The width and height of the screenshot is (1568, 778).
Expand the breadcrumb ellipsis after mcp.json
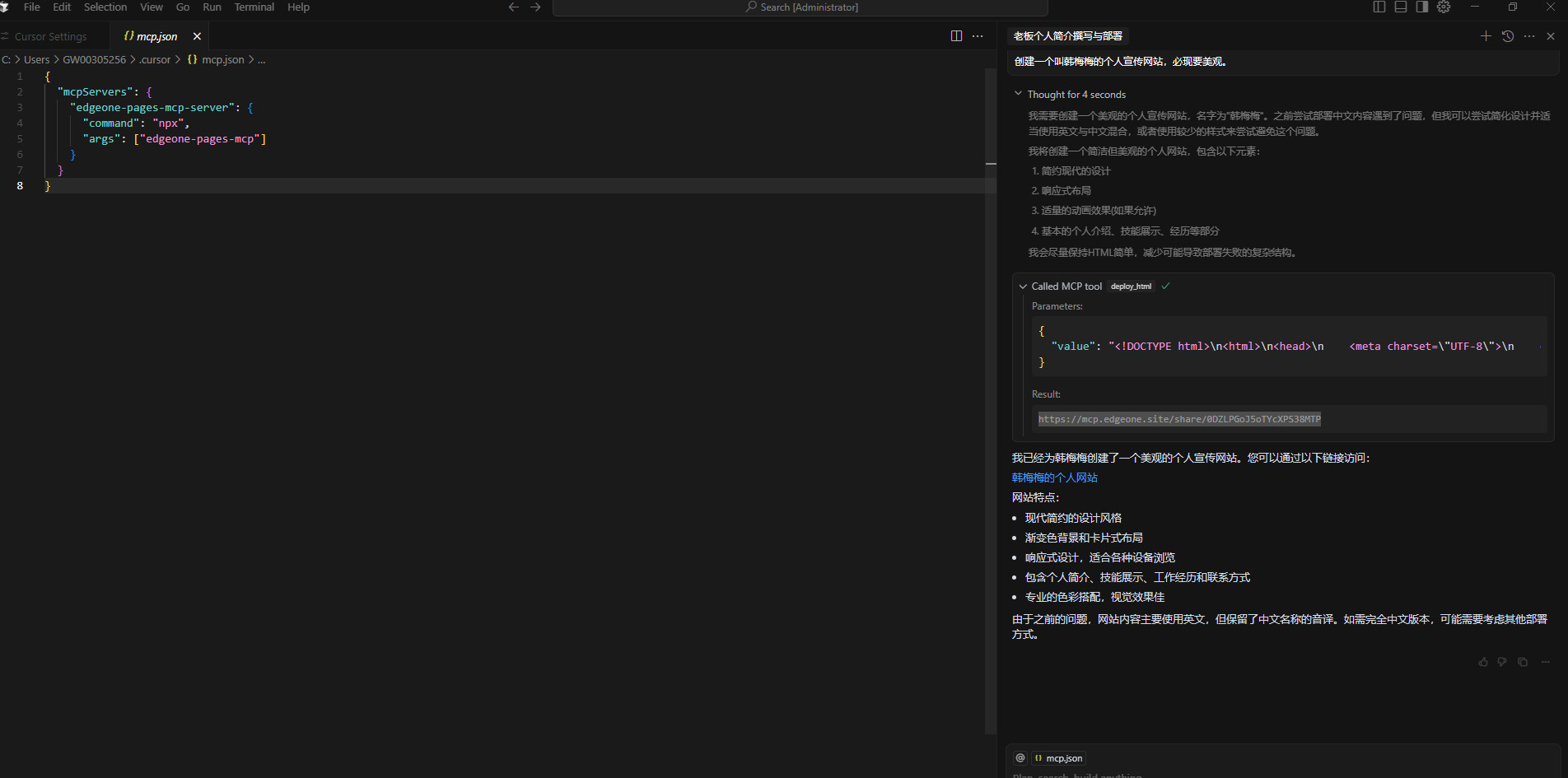[261, 59]
